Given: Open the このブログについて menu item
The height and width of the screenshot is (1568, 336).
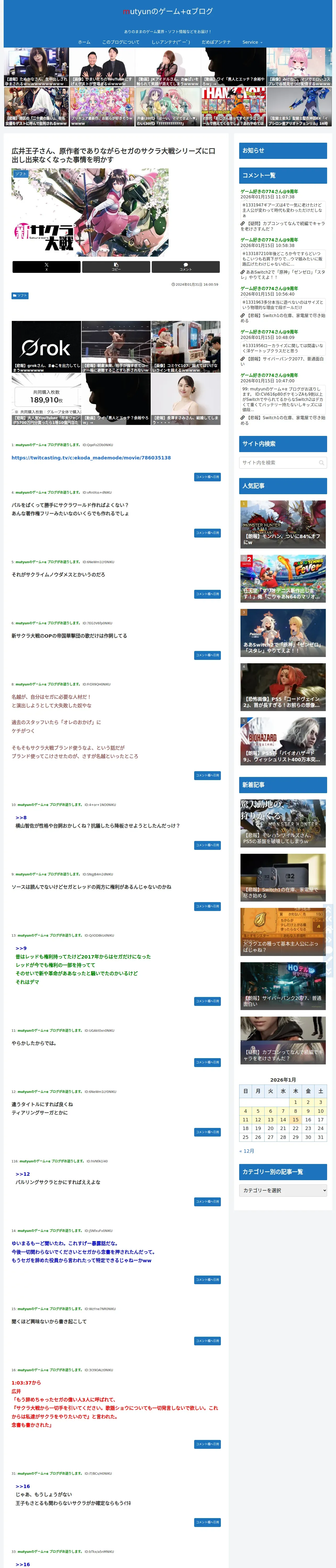Looking at the screenshot, I should (x=121, y=42).
